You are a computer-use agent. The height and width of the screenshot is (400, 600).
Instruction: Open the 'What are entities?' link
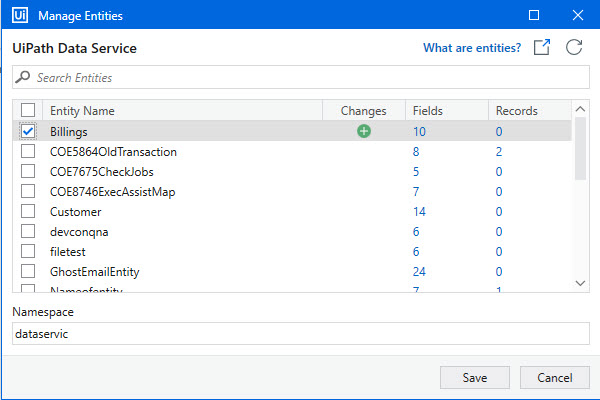472,48
